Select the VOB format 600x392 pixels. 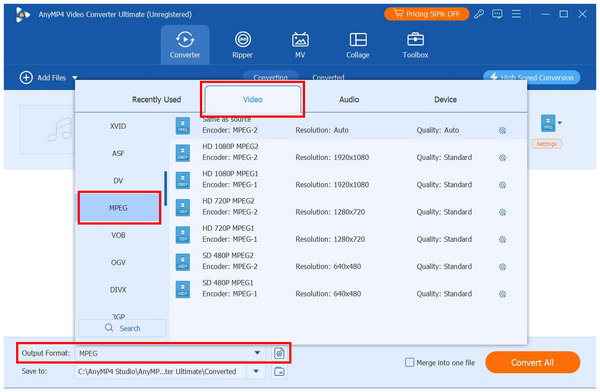tap(118, 235)
